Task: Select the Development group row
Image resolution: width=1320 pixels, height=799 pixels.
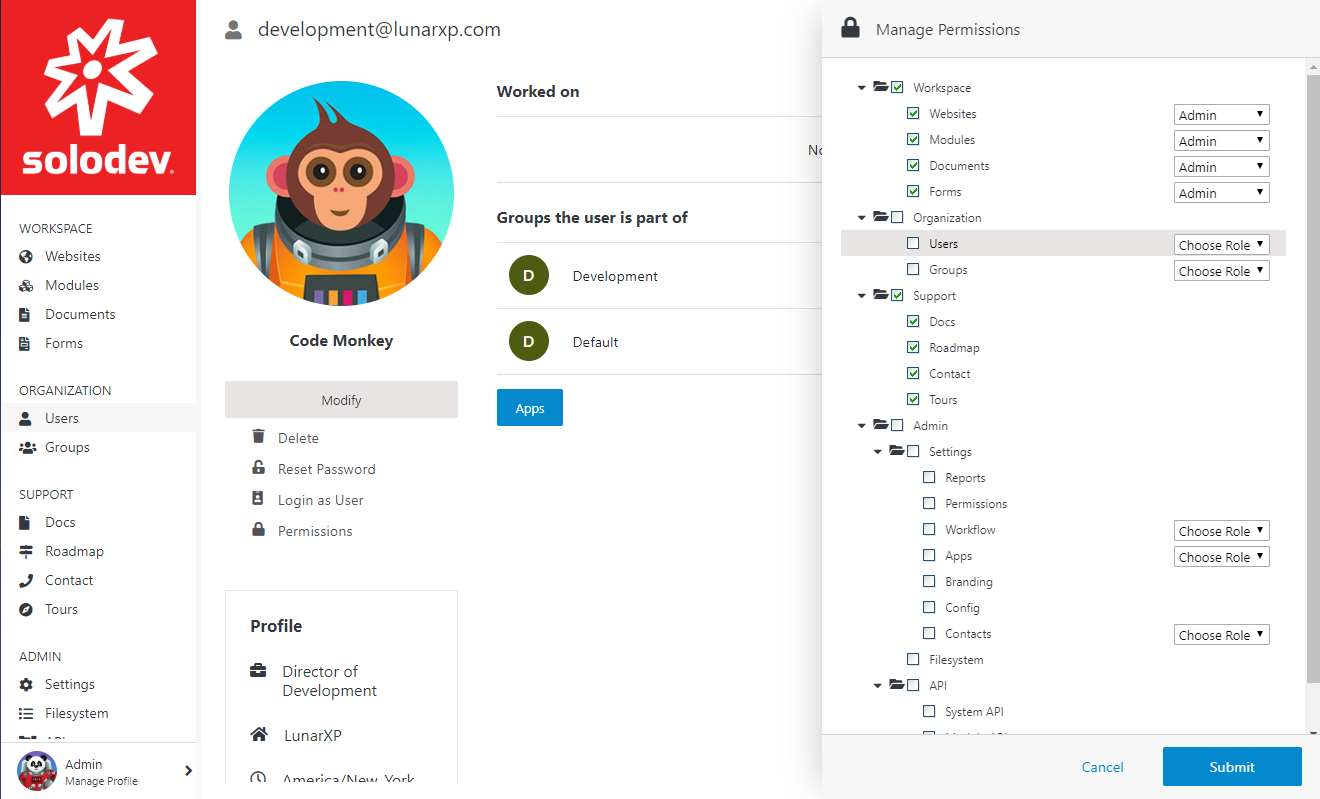Action: click(x=660, y=276)
